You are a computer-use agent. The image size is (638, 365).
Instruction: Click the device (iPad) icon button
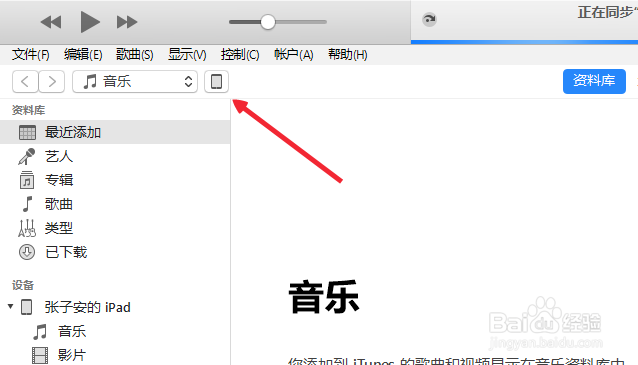[216, 81]
